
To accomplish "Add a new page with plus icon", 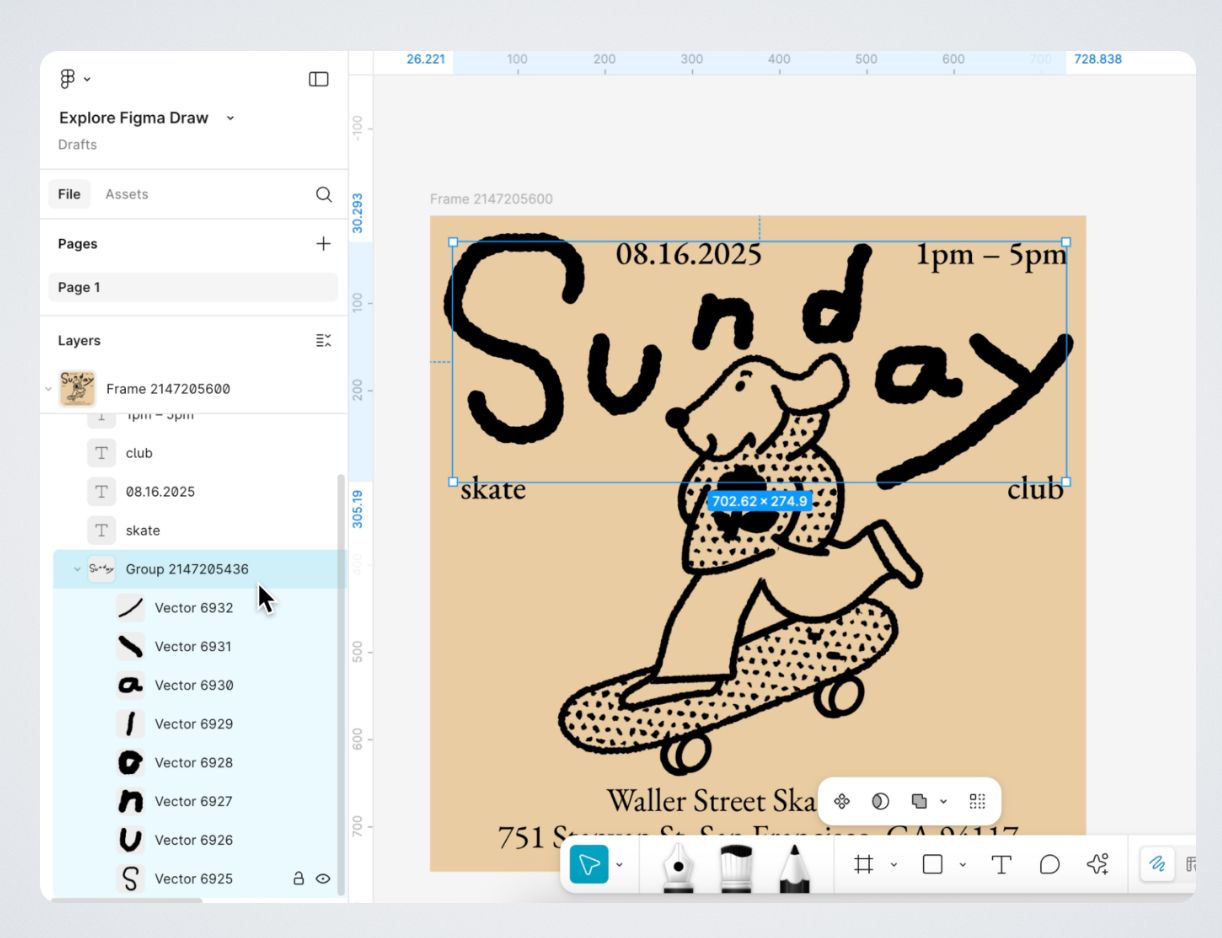I will [323, 243].
